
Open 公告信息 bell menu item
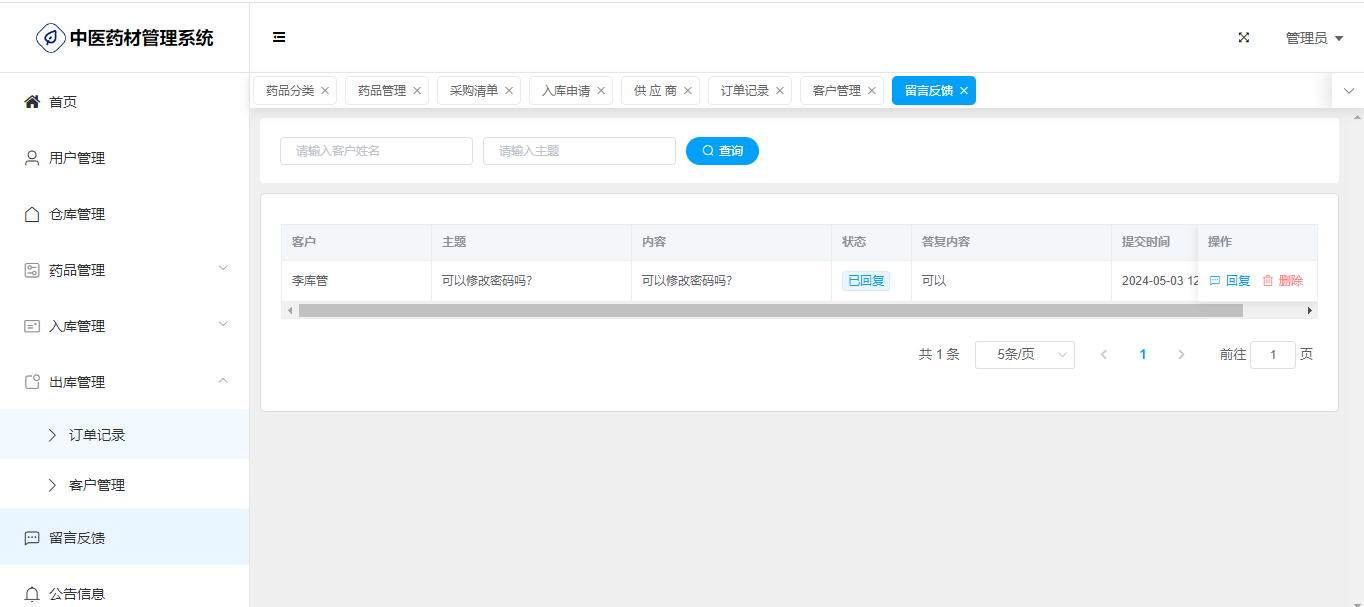click(x=77, y=593)
